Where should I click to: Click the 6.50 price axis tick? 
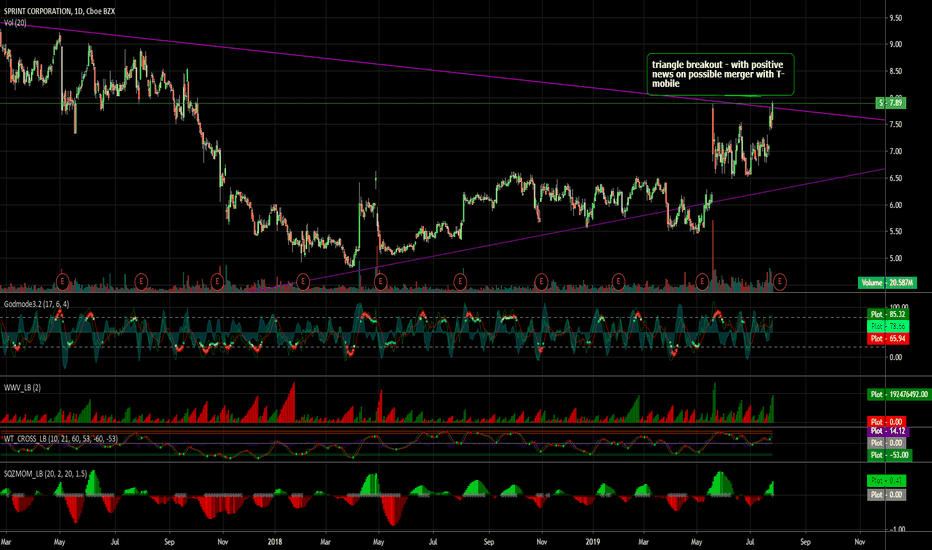[x=895, y=178]
